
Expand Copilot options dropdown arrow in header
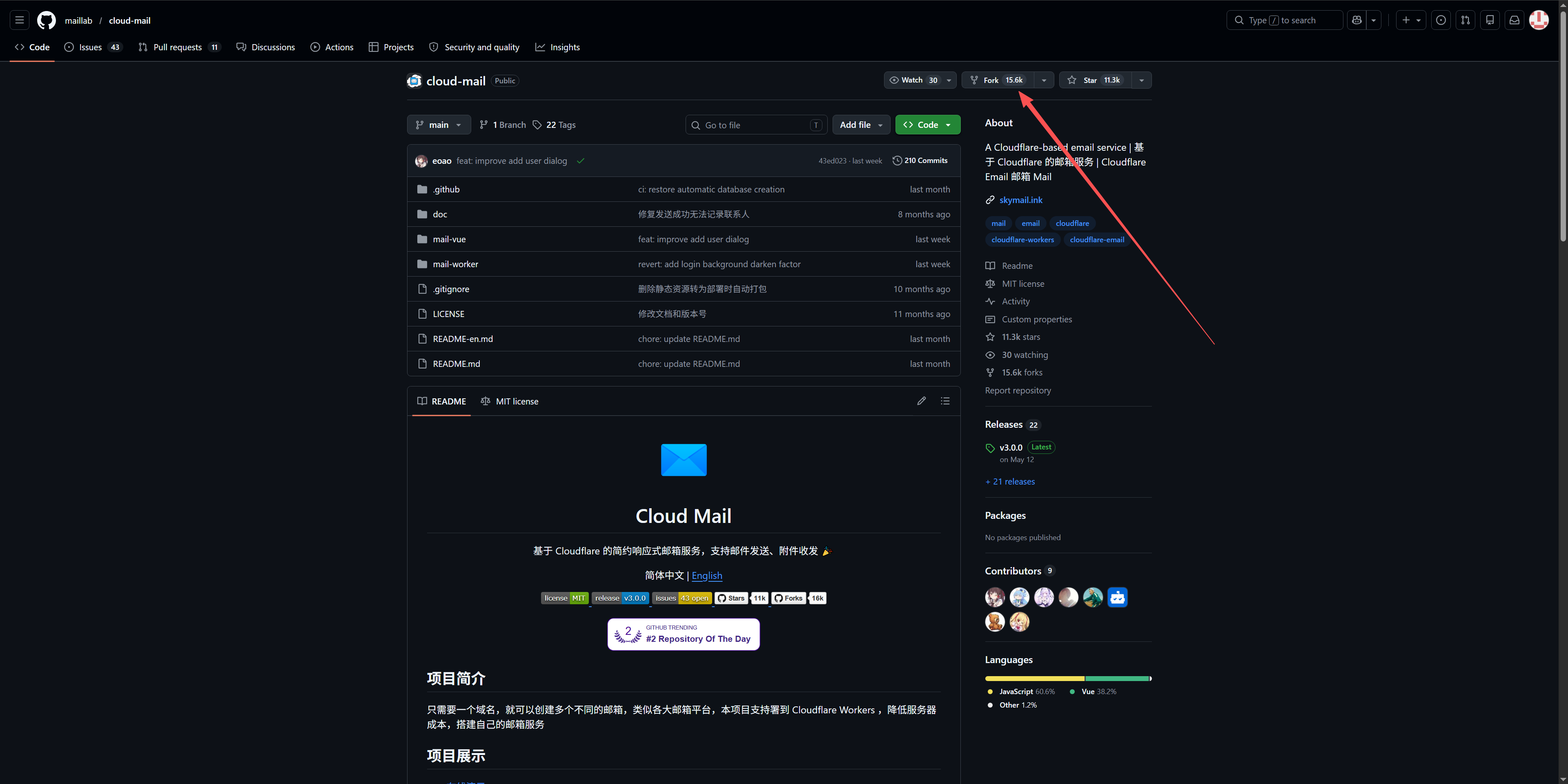click(x=1373, y=20)
